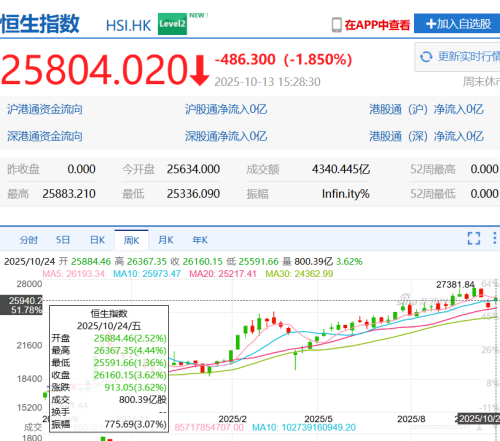
Task: Click the 港股通(深)净流入0亿 link
Action: (426, 136)
